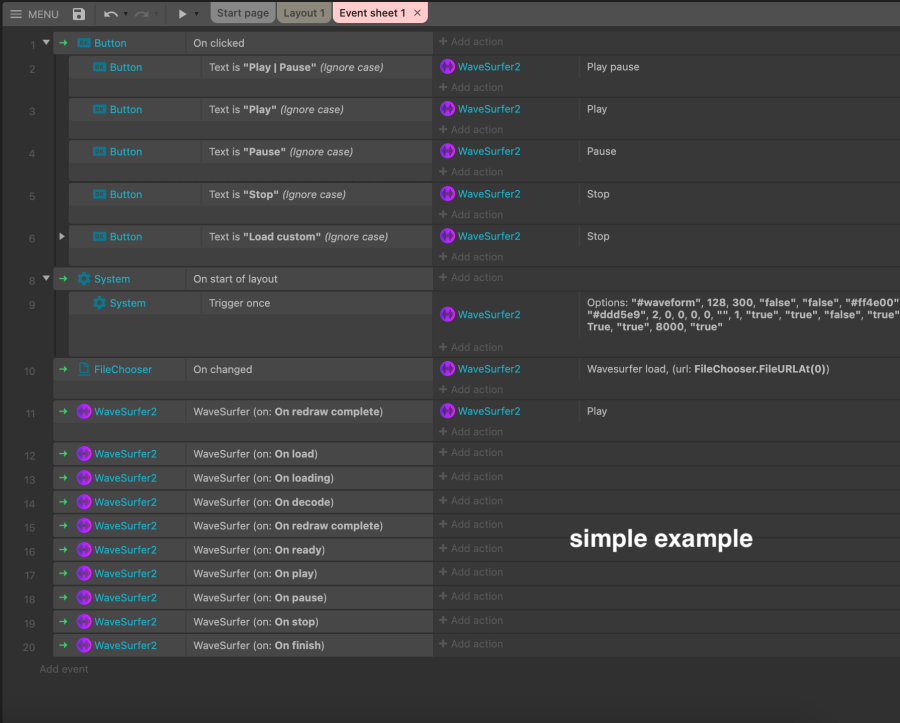
Task: Click green trigger arrow of event 12
Action: click(63, 453)
